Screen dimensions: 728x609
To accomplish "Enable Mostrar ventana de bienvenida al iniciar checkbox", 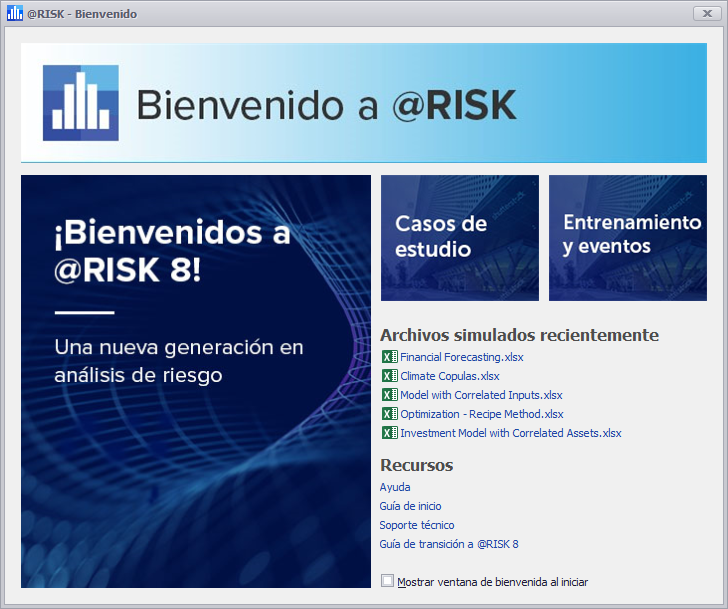I will (x=387, y=580).
